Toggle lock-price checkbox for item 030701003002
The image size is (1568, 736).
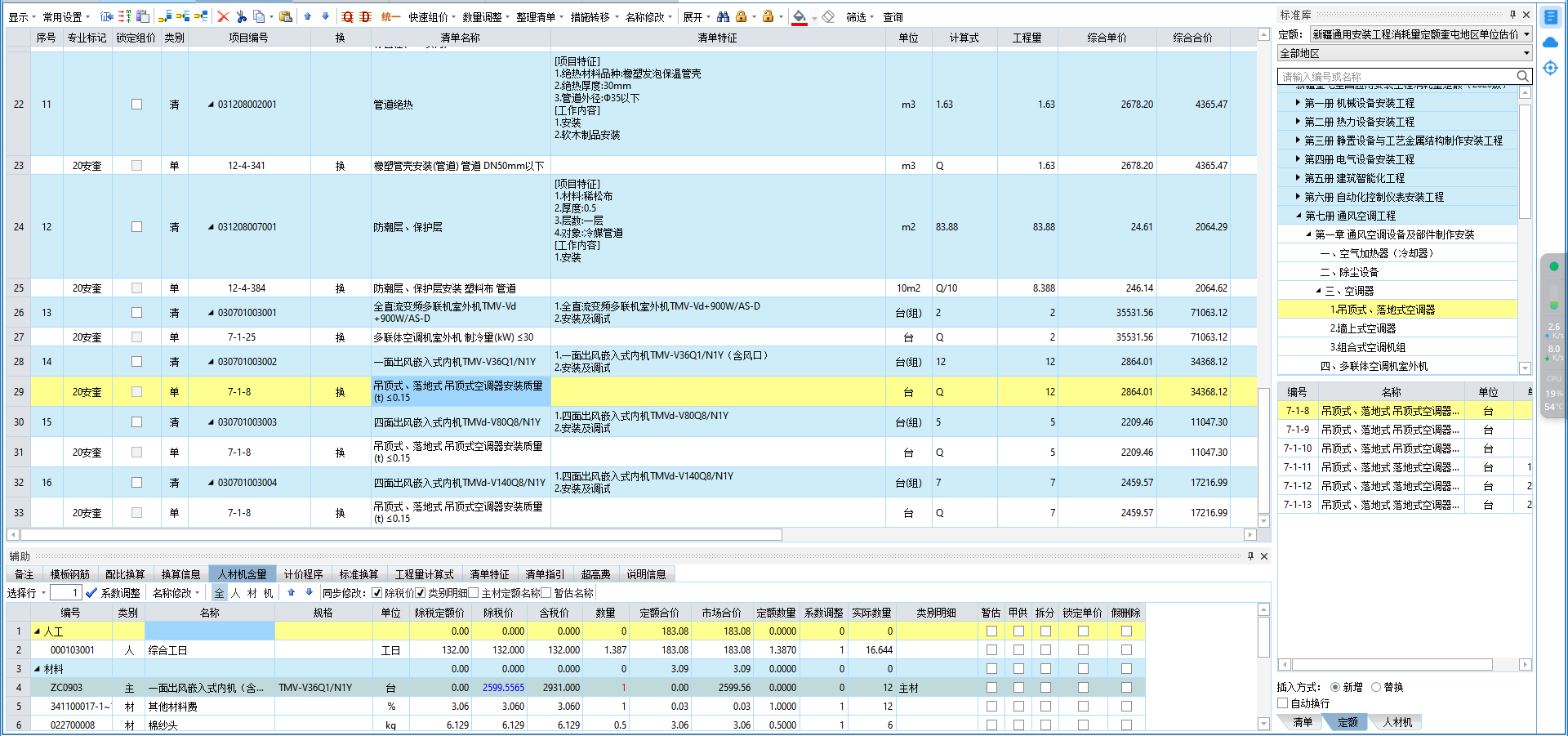[136, 361]
